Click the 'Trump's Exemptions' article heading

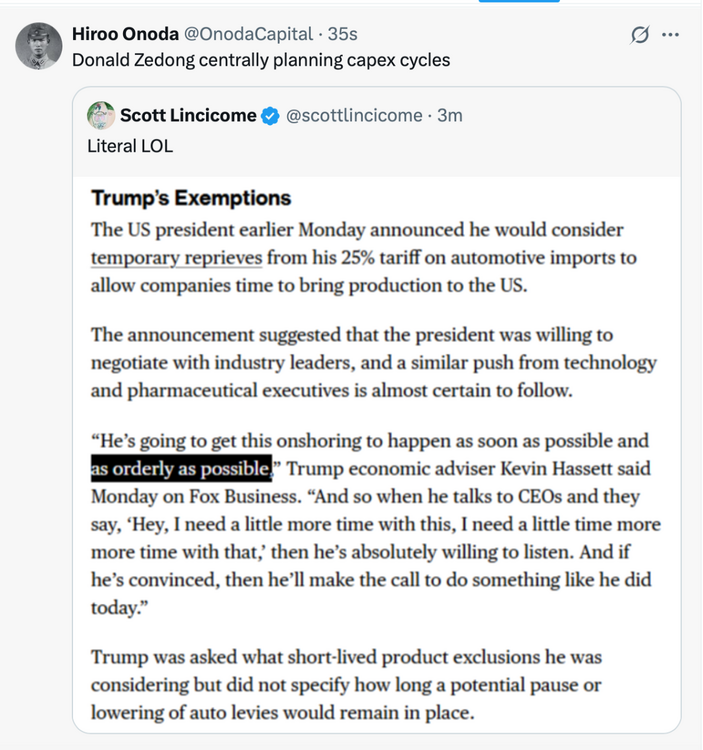191,198
